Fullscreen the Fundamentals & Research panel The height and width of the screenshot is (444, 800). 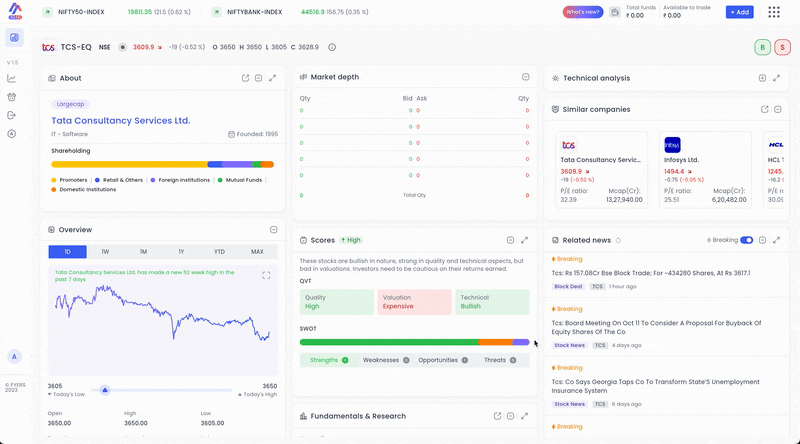click(x=524, y=416)
